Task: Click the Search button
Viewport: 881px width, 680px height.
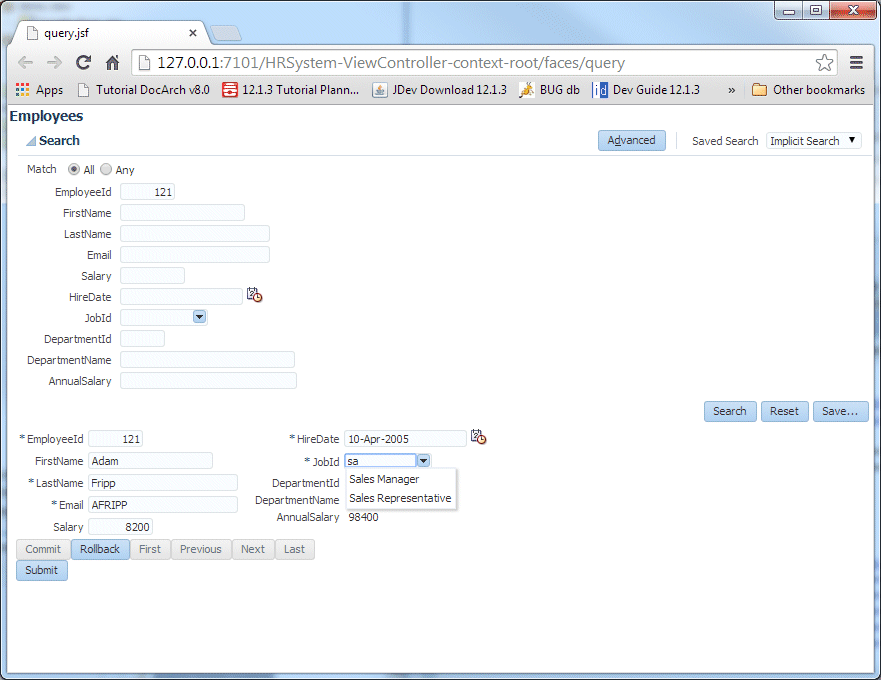Action: [730, 411]
